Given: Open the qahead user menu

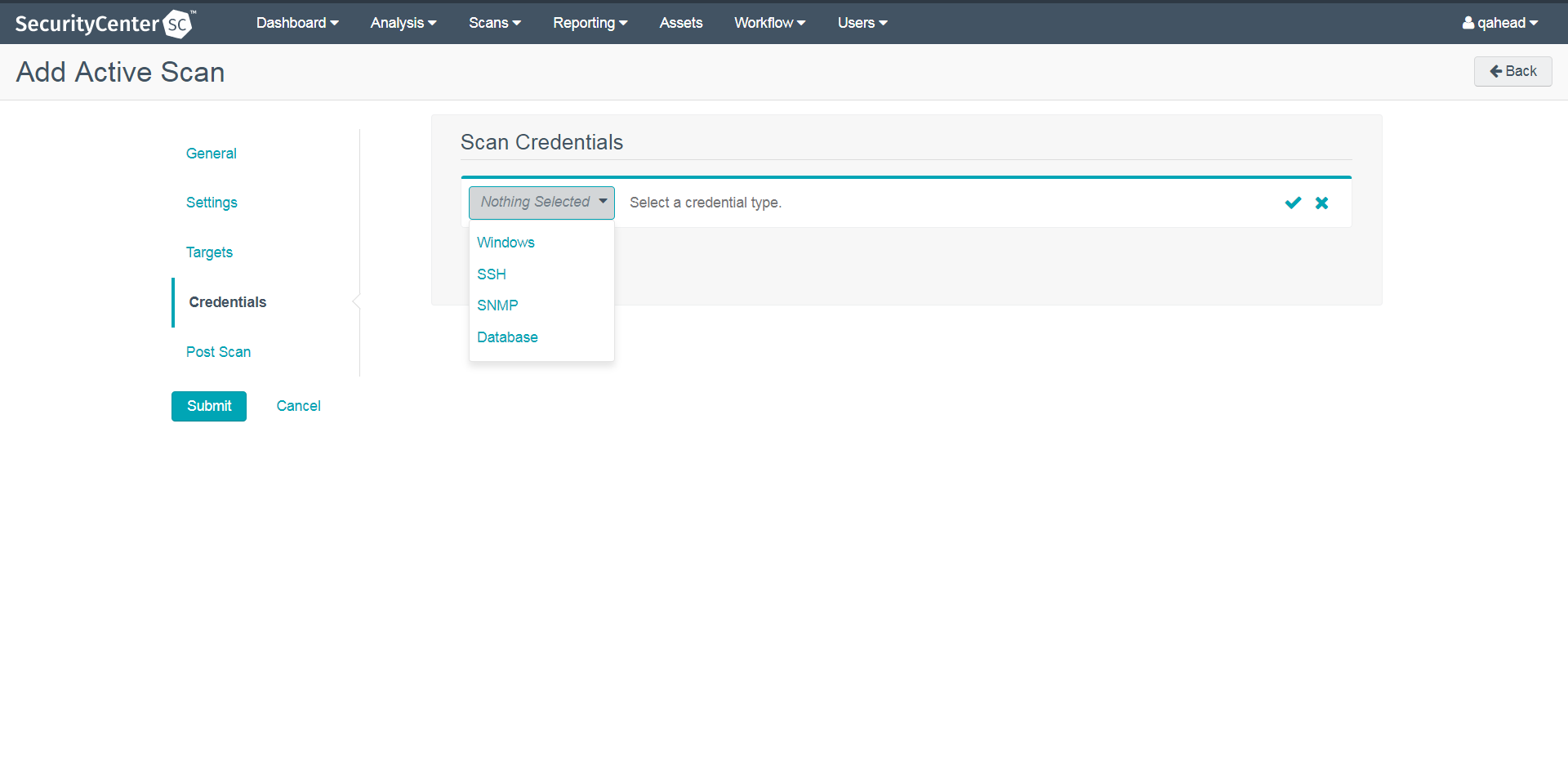Looking at the screenshot, I should (x=1499, y=23).
